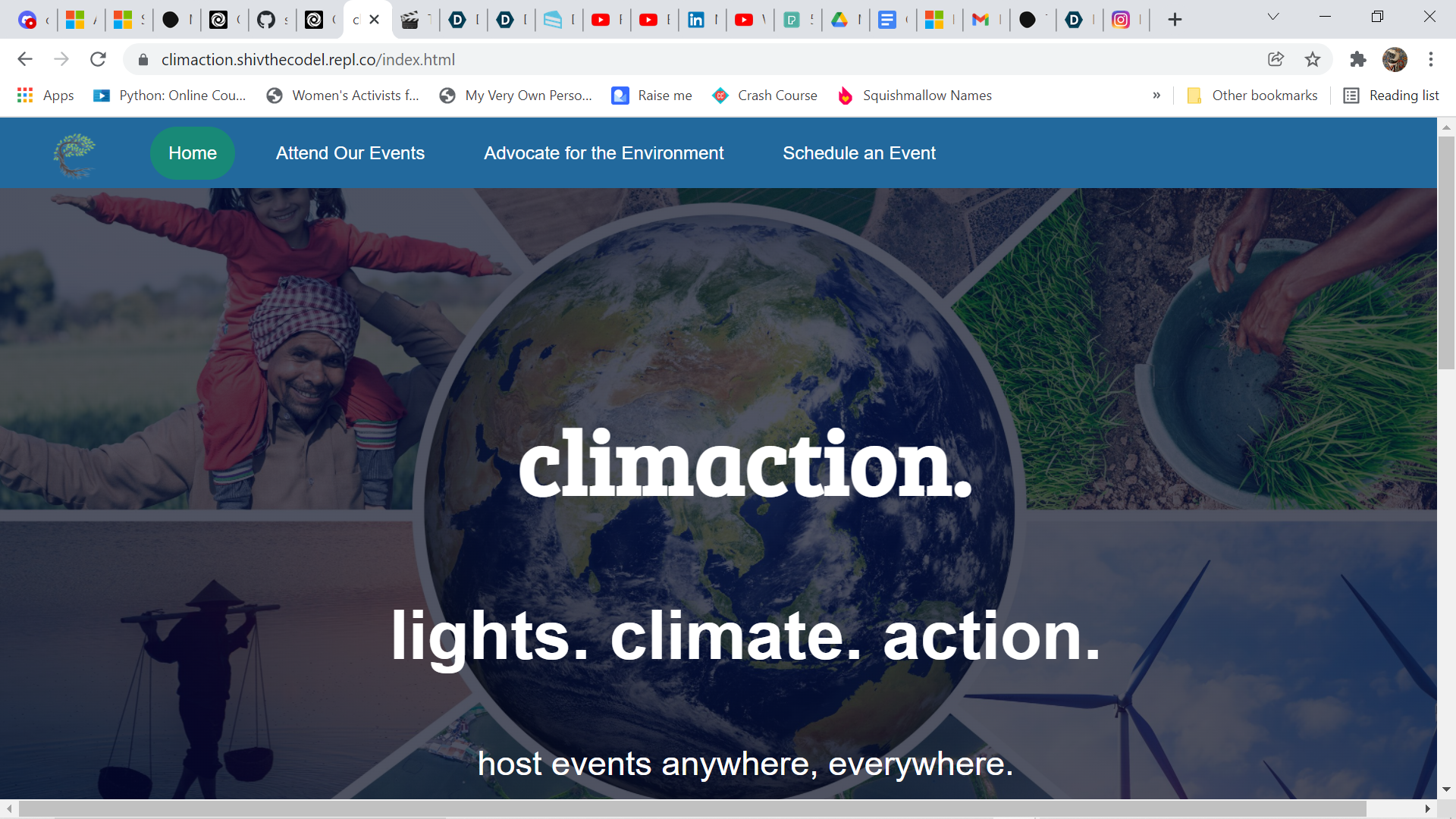
Task: Bookmark this page with star icon
Action: [x=1313, y=59]
